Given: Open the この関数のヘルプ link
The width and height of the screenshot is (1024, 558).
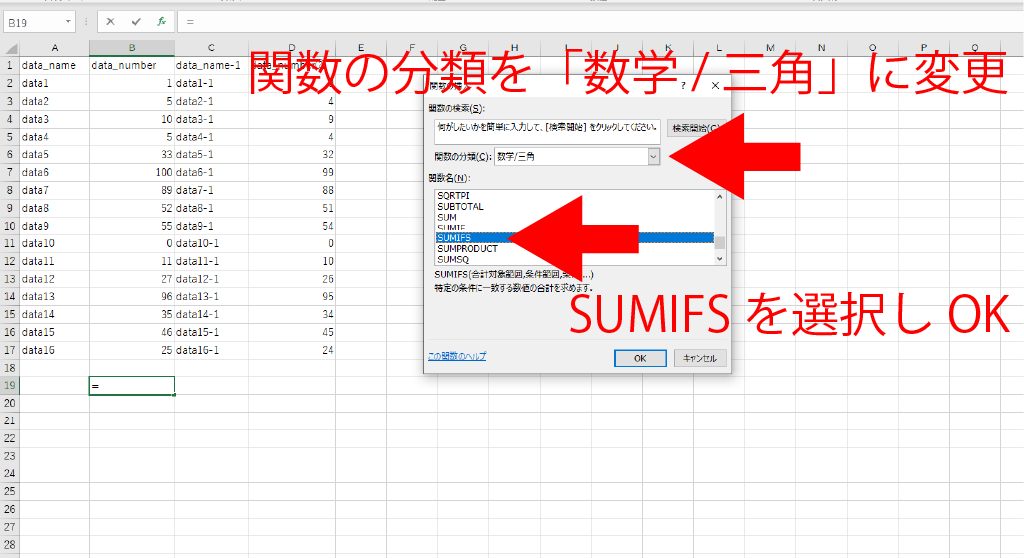Looking at the screenshot, I should [457, 356].
